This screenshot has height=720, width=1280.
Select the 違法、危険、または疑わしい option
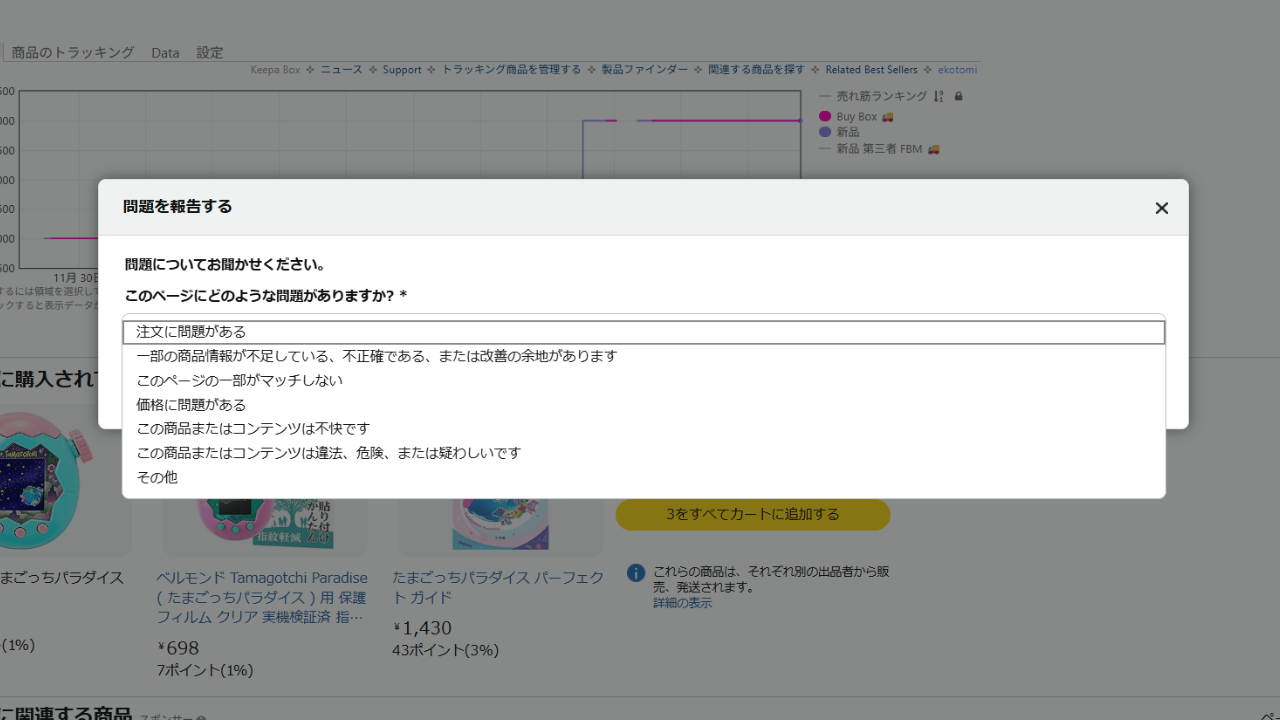point(328,453)
